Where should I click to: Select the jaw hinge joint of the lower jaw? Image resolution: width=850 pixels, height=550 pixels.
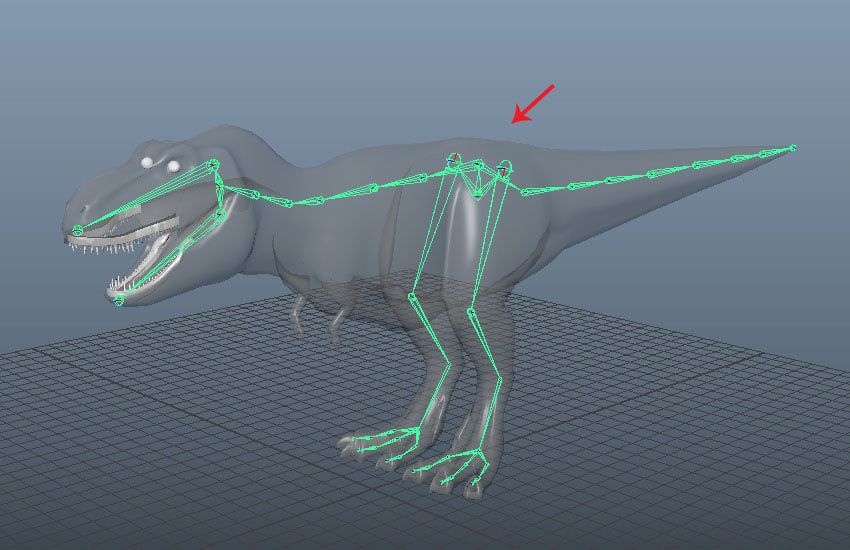(x=221, y=215)
